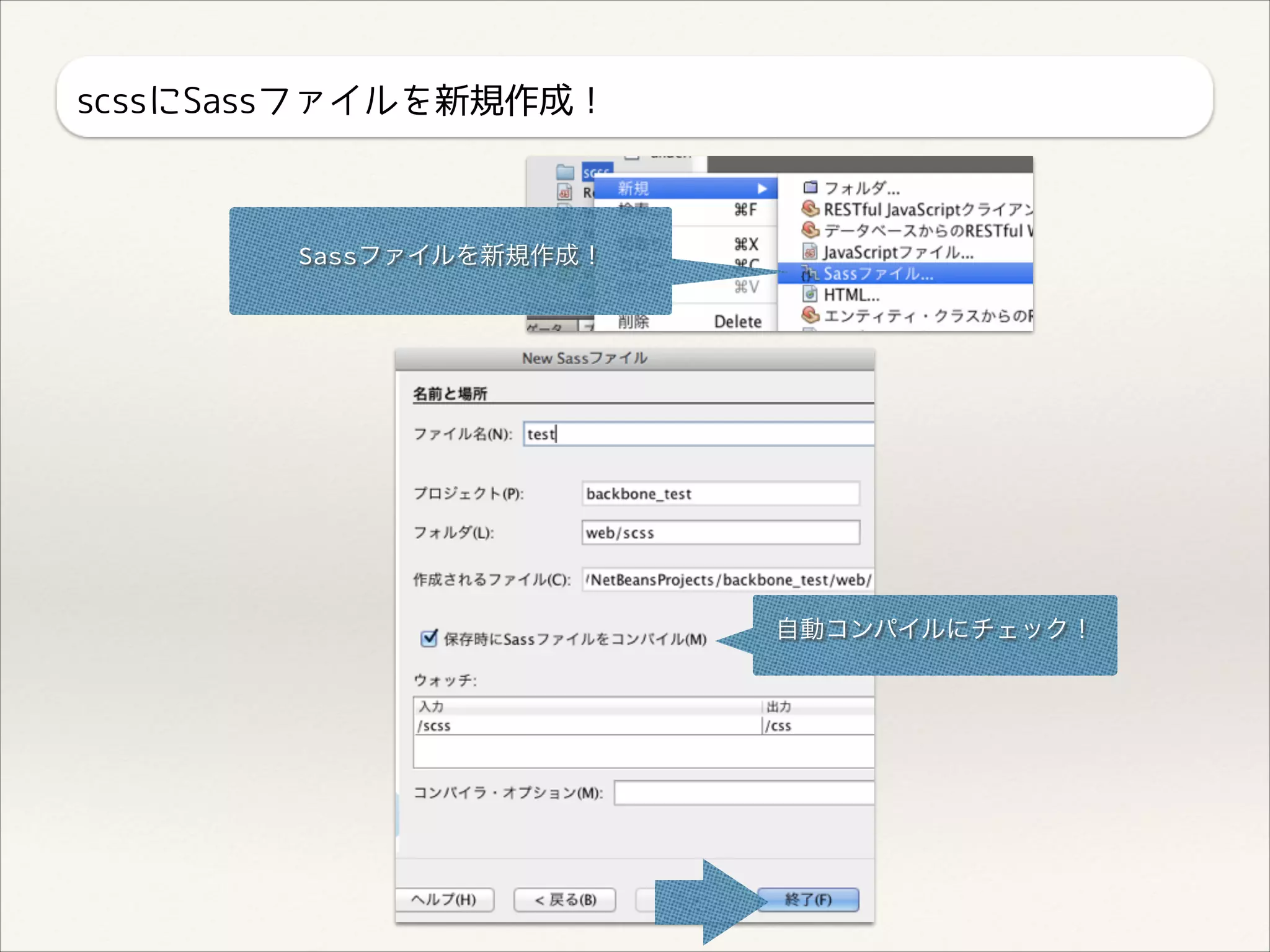Pick the RESTful JavaScriptクライアント entry
The height and width of the screenshot is (952, 1270).
click(x=905, y=209)
